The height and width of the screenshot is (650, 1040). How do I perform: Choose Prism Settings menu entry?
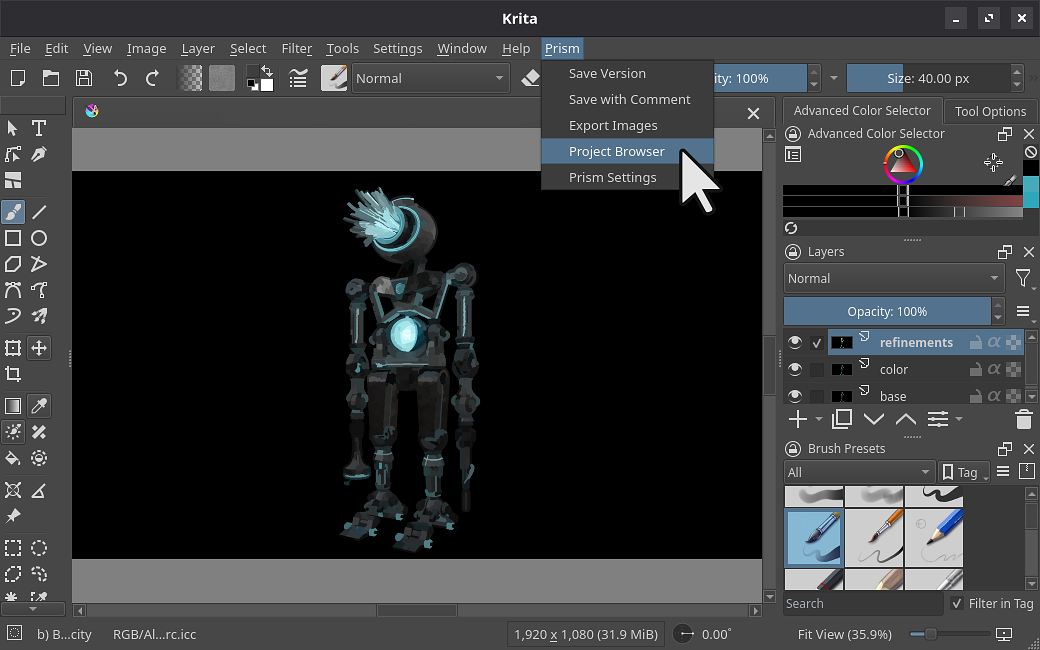(x=627, y=177)
